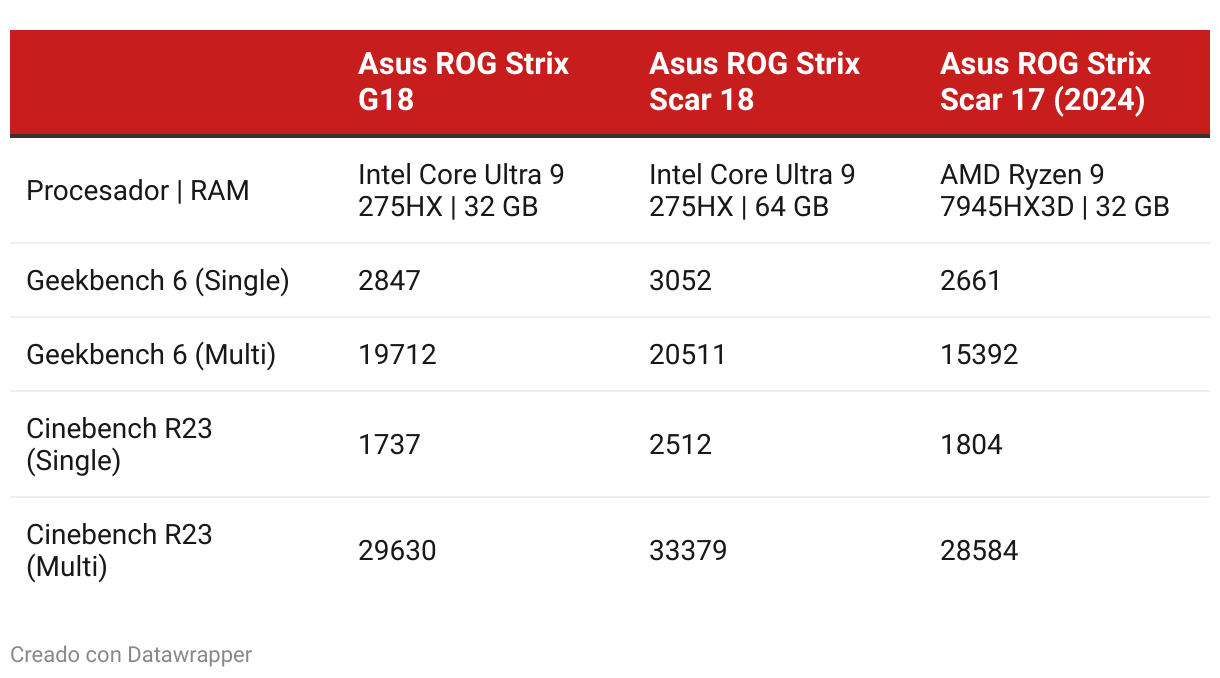Click the Asus ROG Strix Scar 17 (2024) header

[x=1045, y=82]
